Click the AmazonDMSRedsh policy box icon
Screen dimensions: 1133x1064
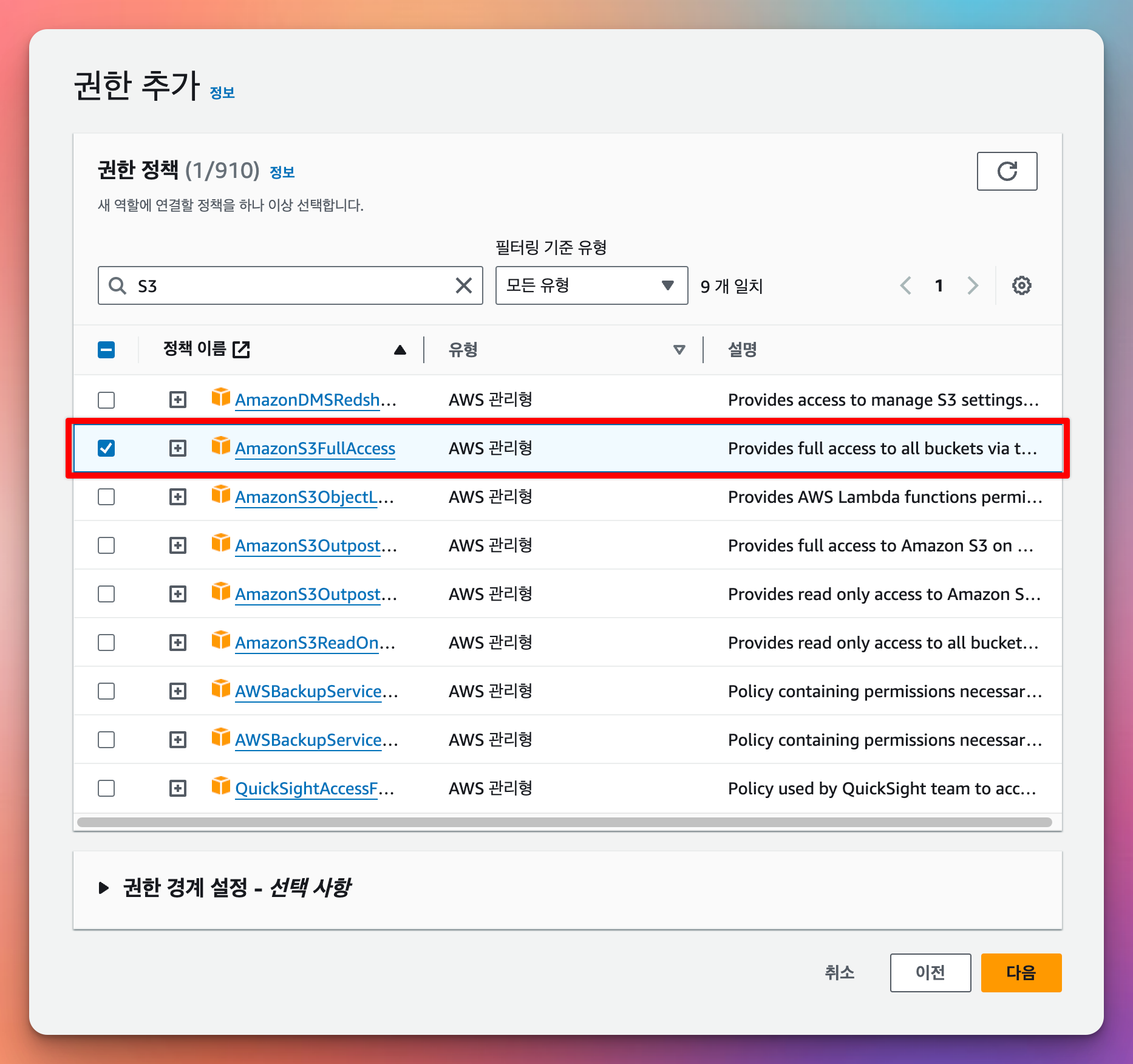pos(221,397)
